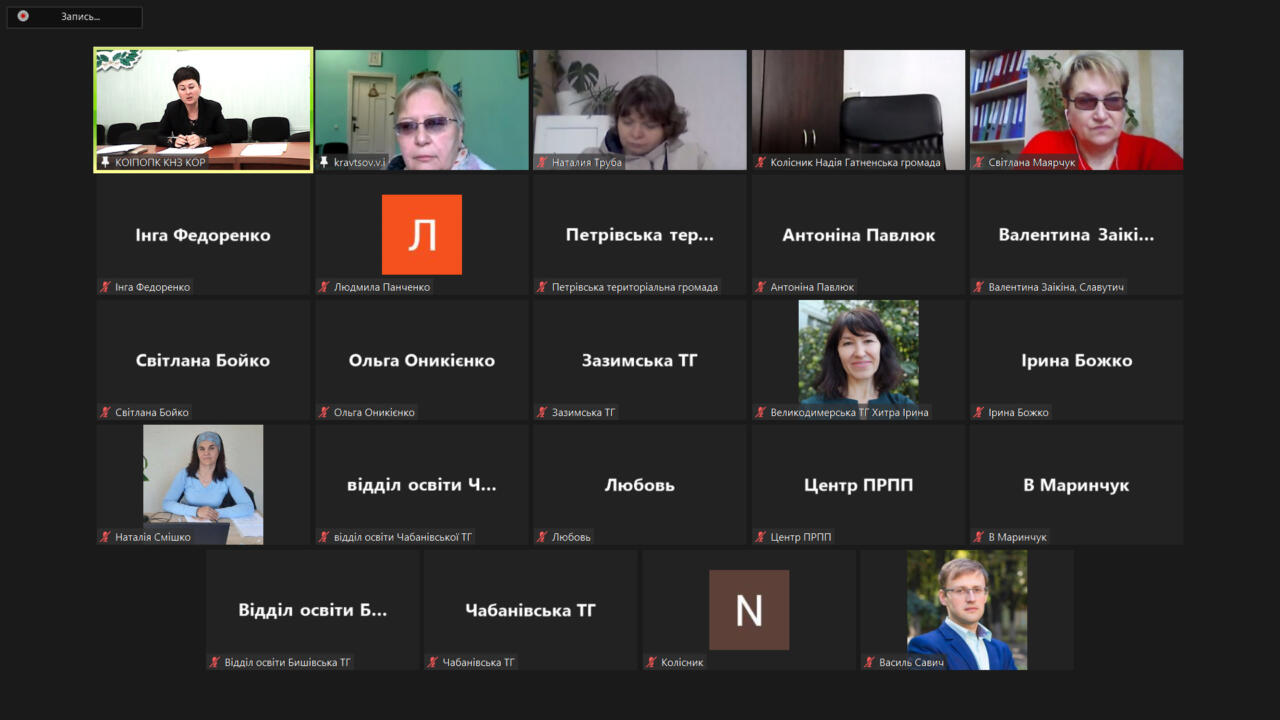Click the profile photo of Василь Савич
Screen dimensions: 1280x720
[x=967, y=610]
